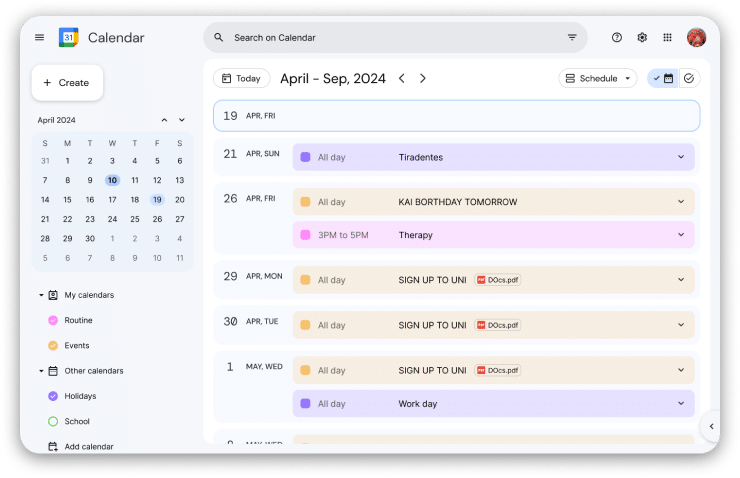Select April 10 in mini calendar
This screenshot has height=478, width=740.
tap(112, 180)
